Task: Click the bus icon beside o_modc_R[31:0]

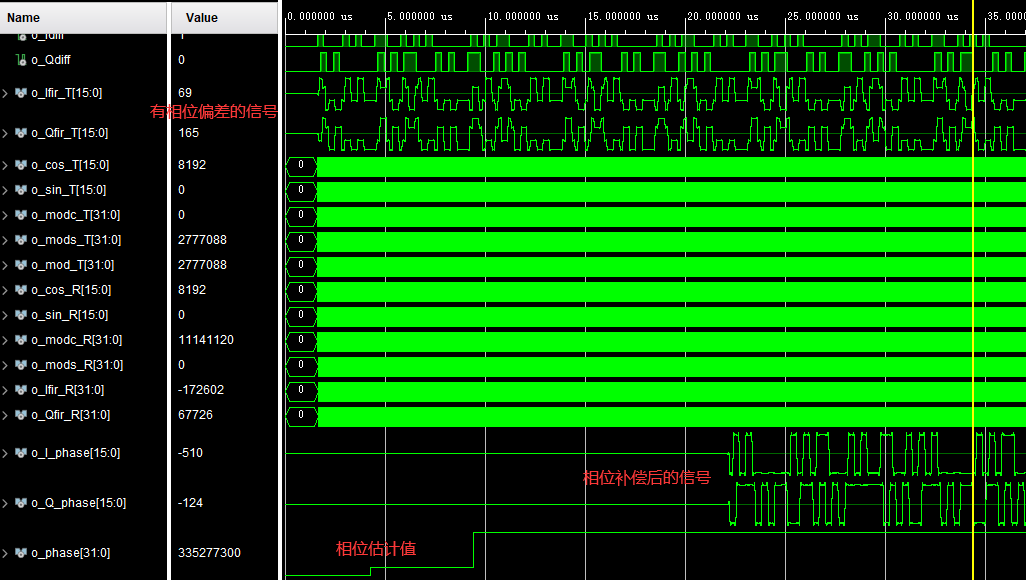Action: click(21, 340)
